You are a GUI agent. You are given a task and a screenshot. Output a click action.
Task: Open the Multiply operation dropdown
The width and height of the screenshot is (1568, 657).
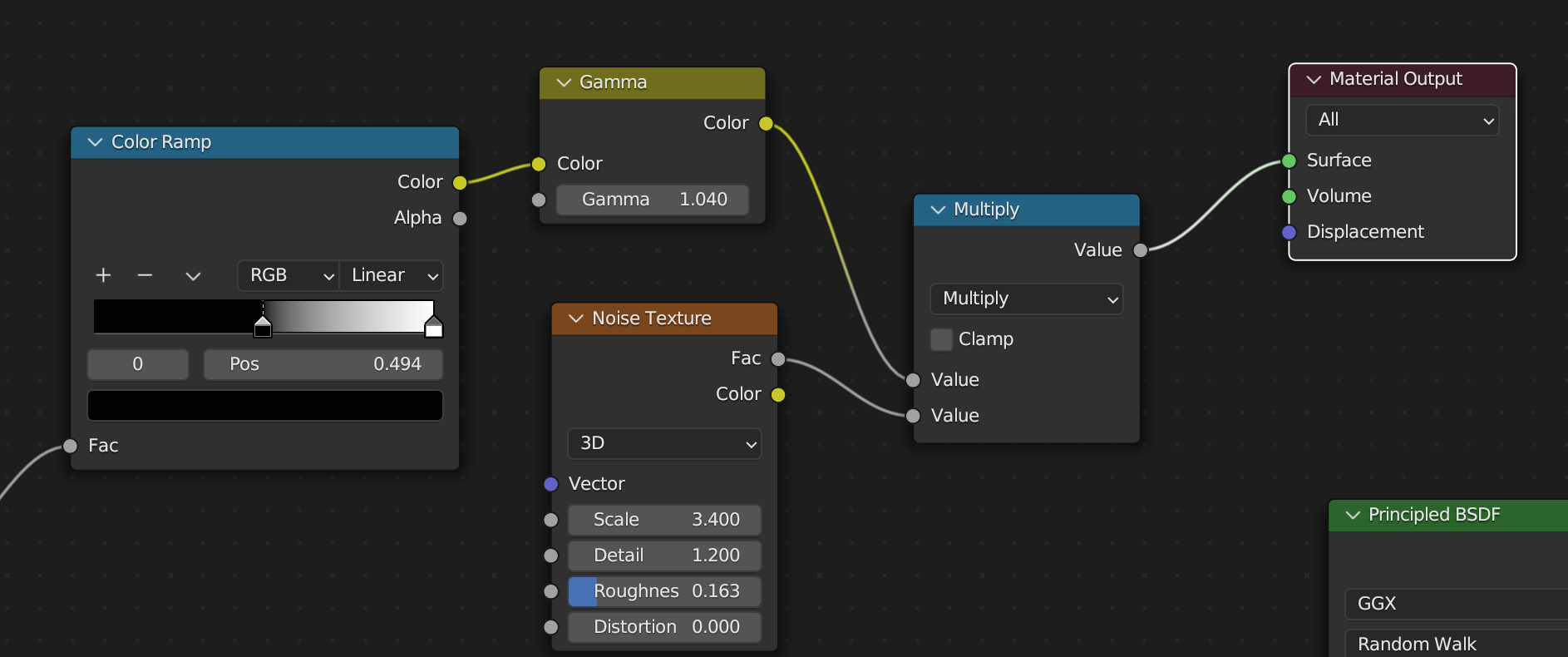click(1027, 299)
